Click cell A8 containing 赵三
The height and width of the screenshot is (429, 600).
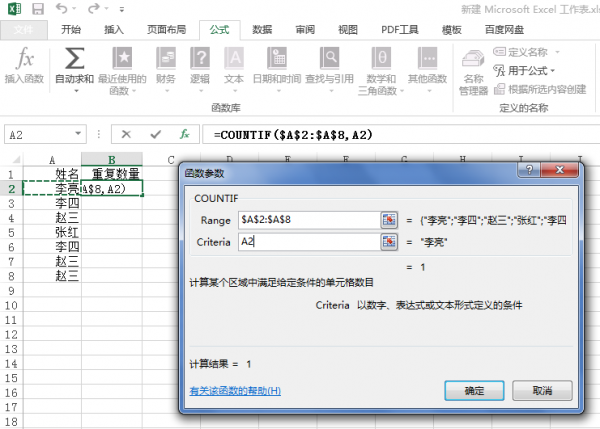pyautogui.click(x=52, y=276)
